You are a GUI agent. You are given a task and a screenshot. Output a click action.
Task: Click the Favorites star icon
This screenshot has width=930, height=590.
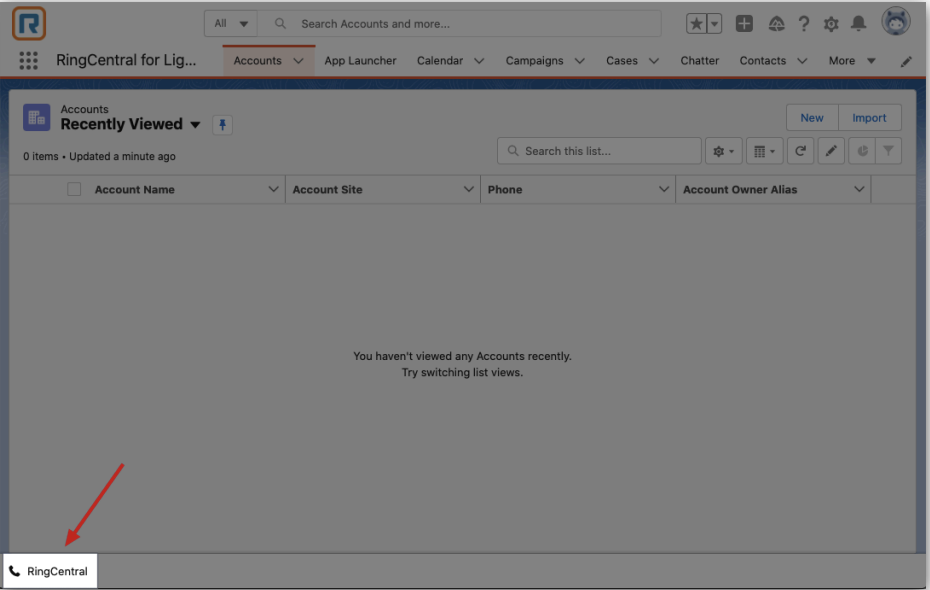(696, 24)
